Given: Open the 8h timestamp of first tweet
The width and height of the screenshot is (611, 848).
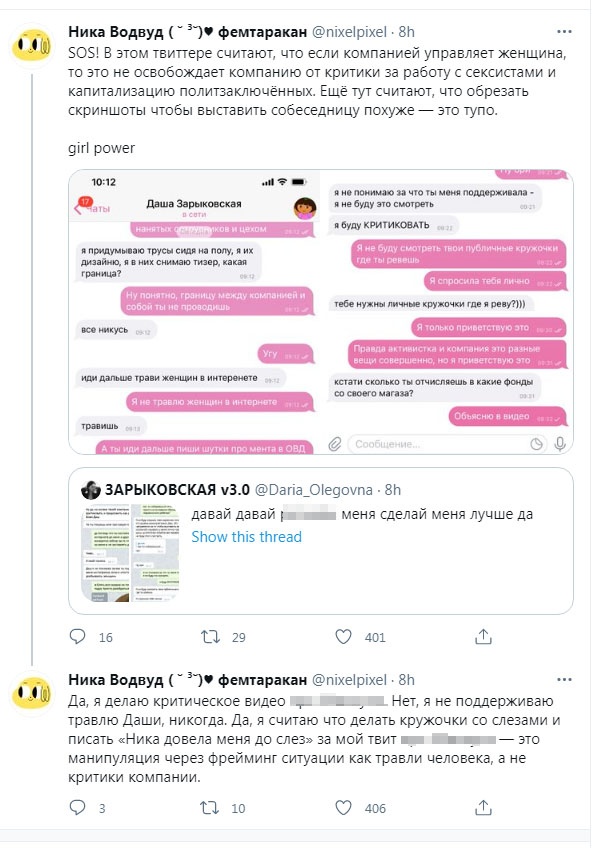Looking at the screenshot, I should click(x=407, y=32).
